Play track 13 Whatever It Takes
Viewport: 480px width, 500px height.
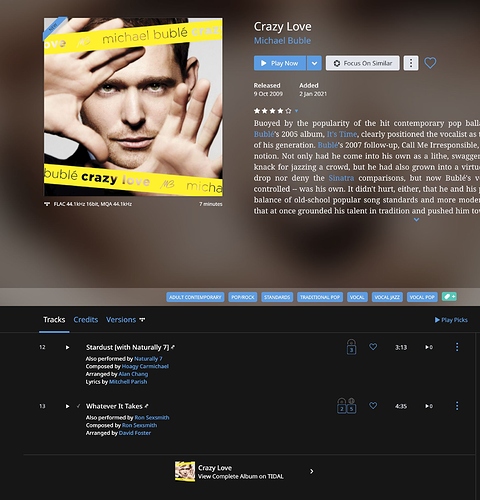click(67, 406)
